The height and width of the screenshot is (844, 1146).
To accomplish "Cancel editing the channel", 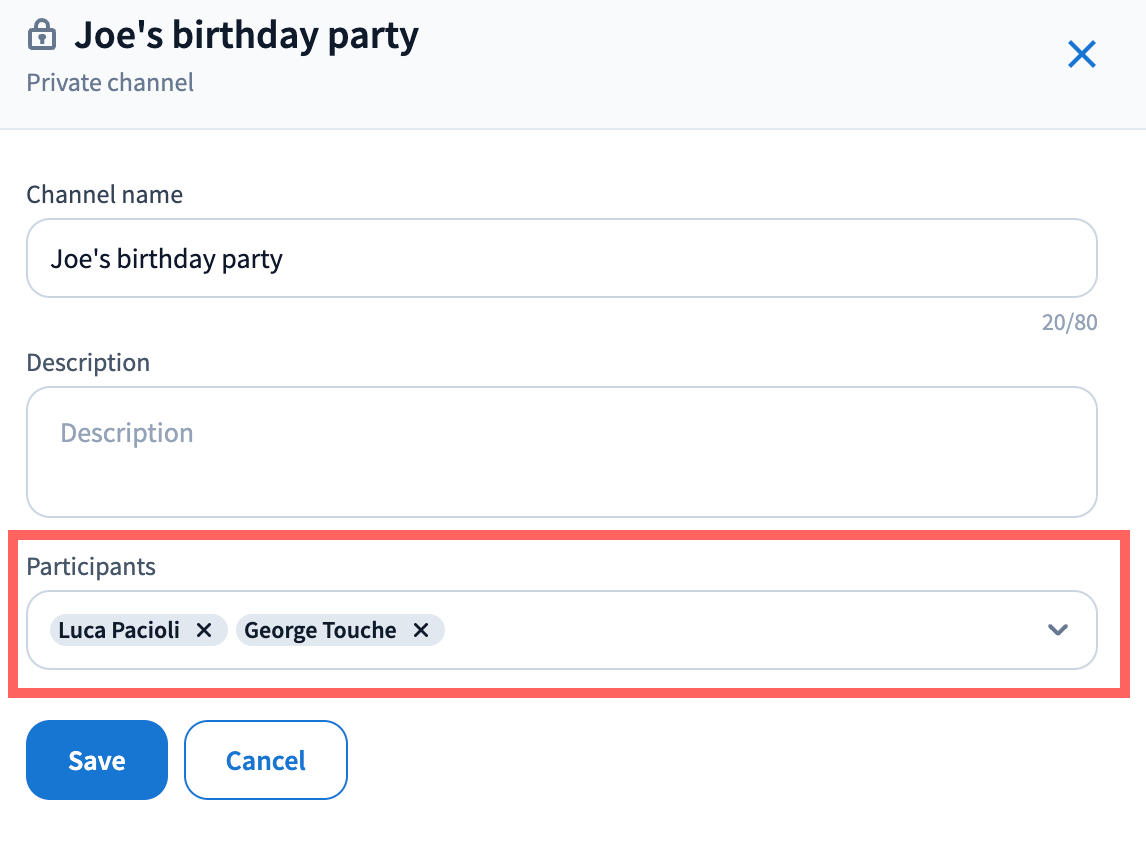I will (265, 760).
